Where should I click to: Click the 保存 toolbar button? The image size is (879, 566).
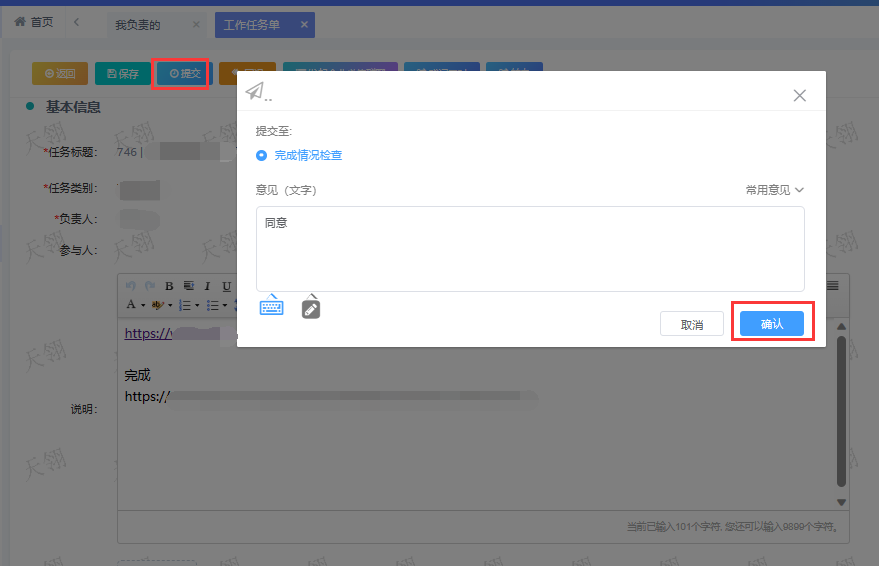click(123, 73)
